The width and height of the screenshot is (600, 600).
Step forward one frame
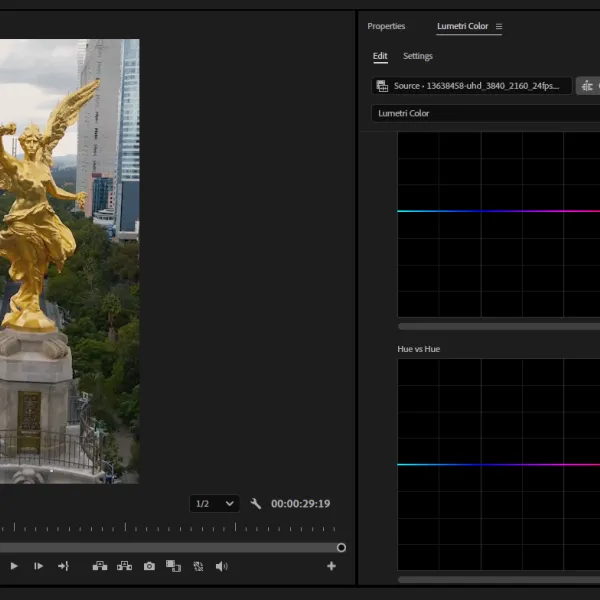coord(38,566)
